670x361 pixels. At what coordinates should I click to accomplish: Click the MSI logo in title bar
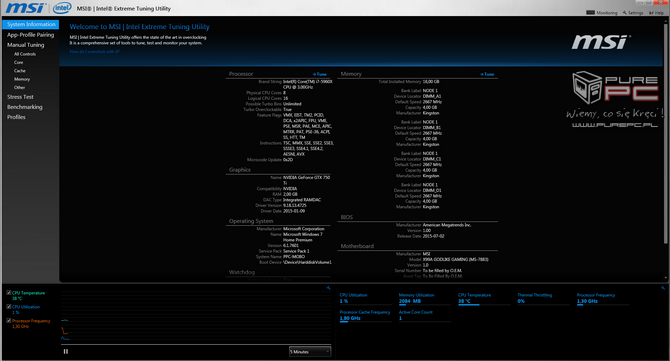coord(26,8)
